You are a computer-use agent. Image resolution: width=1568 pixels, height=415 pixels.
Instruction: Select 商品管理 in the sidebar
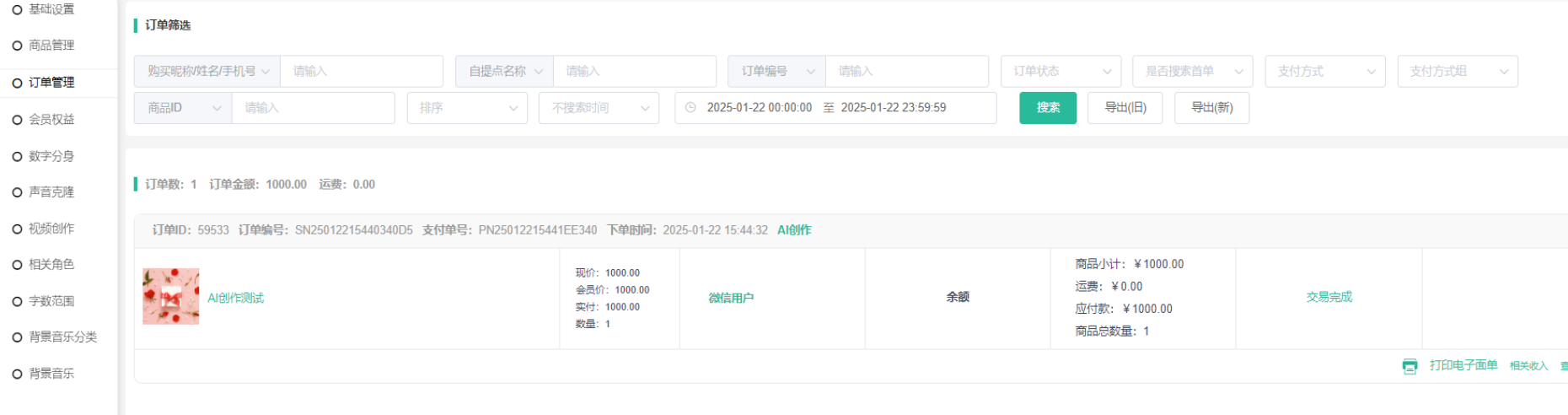51,46
